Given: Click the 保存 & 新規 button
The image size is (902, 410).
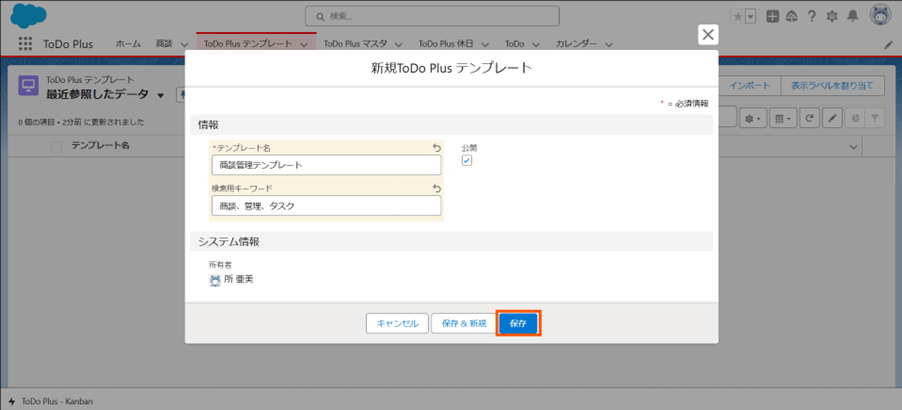Looking at the screenshot, I should point(464,324).
